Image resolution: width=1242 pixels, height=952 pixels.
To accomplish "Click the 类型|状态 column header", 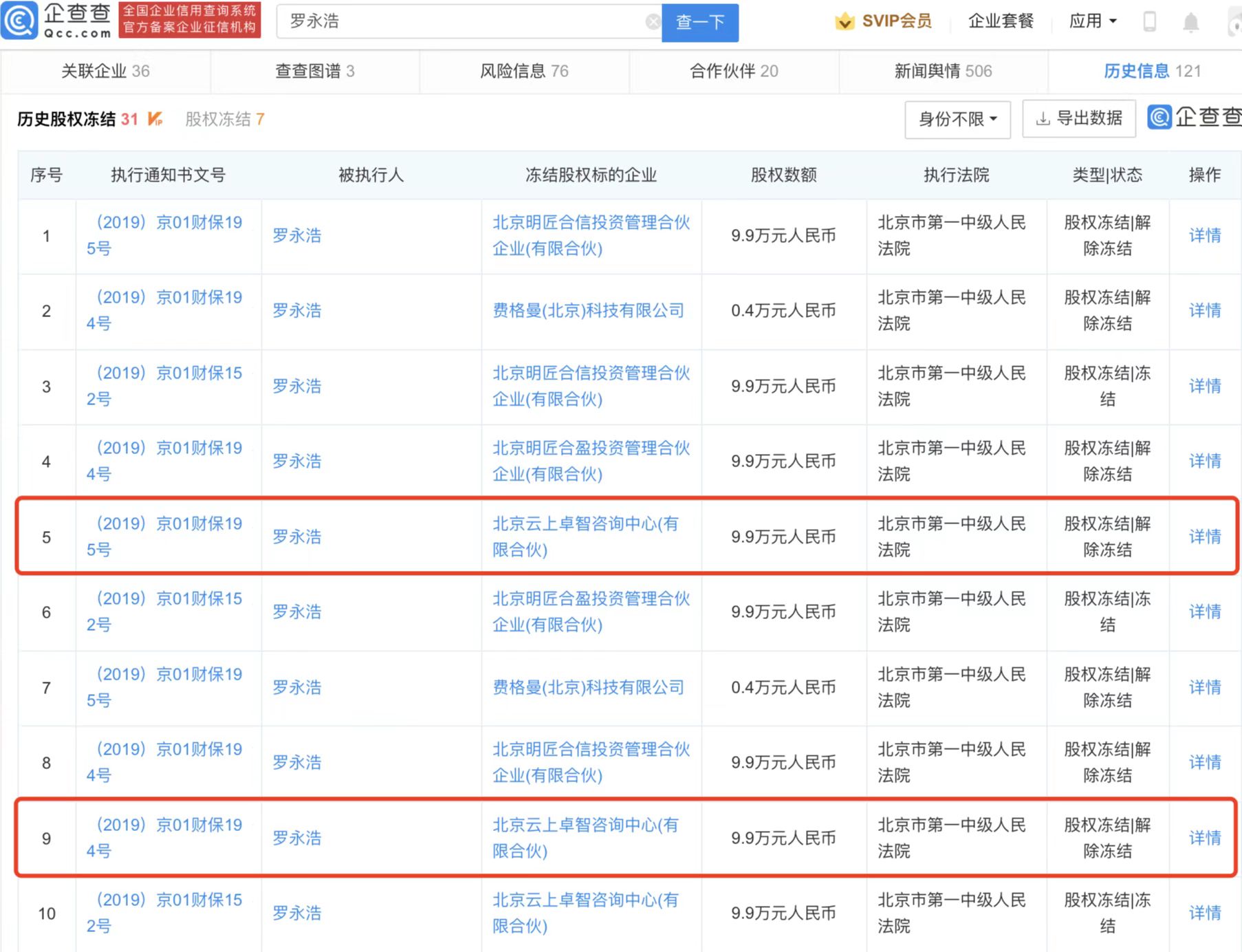I will (1107, 175).
